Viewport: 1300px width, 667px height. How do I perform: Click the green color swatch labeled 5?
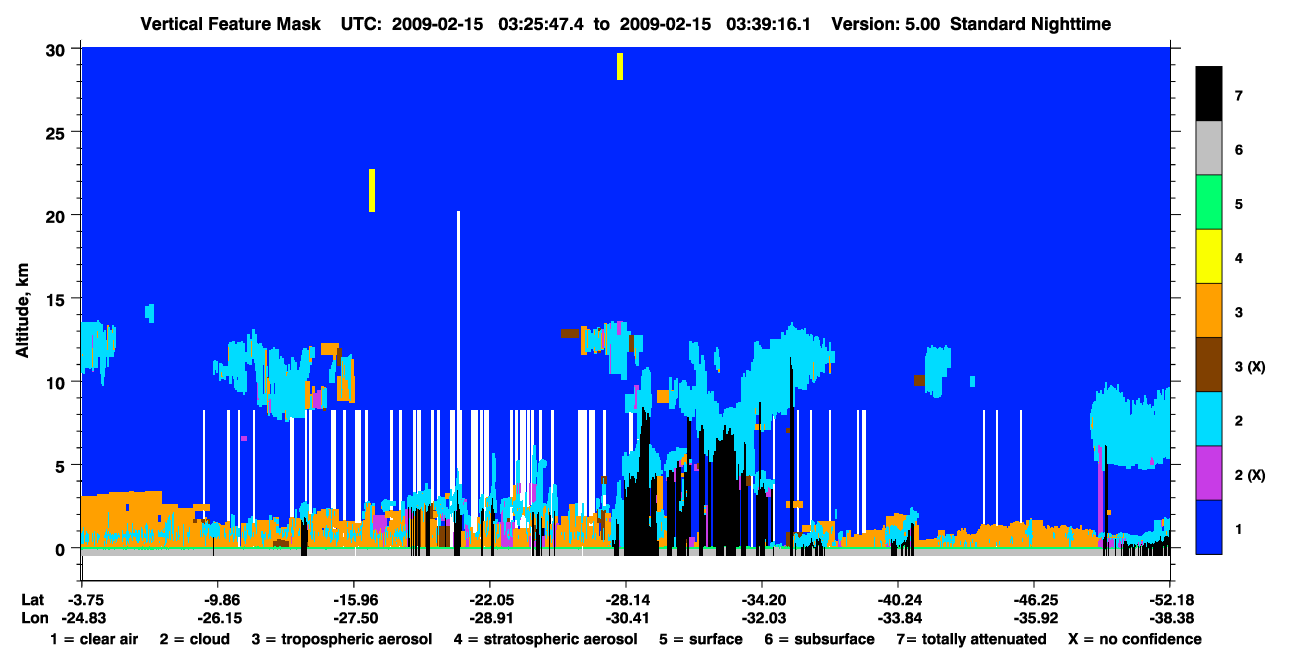pyautogui.click(x=1209, y=203)
